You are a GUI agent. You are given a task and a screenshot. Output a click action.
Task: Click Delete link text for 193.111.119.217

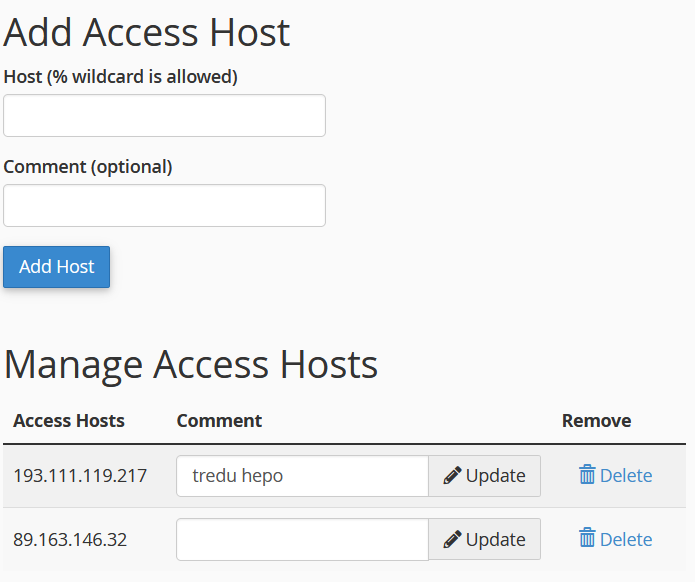point(626,476)
